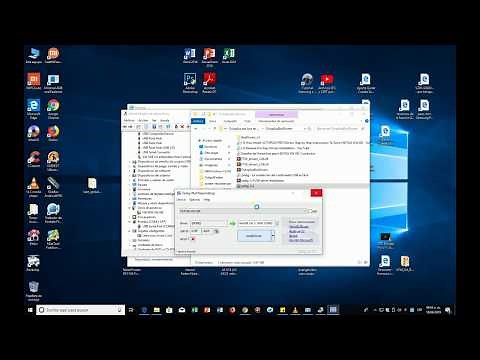The image size is (480, 360).
Task: Open the Firefox desktop shortcut
Action: 53,133
